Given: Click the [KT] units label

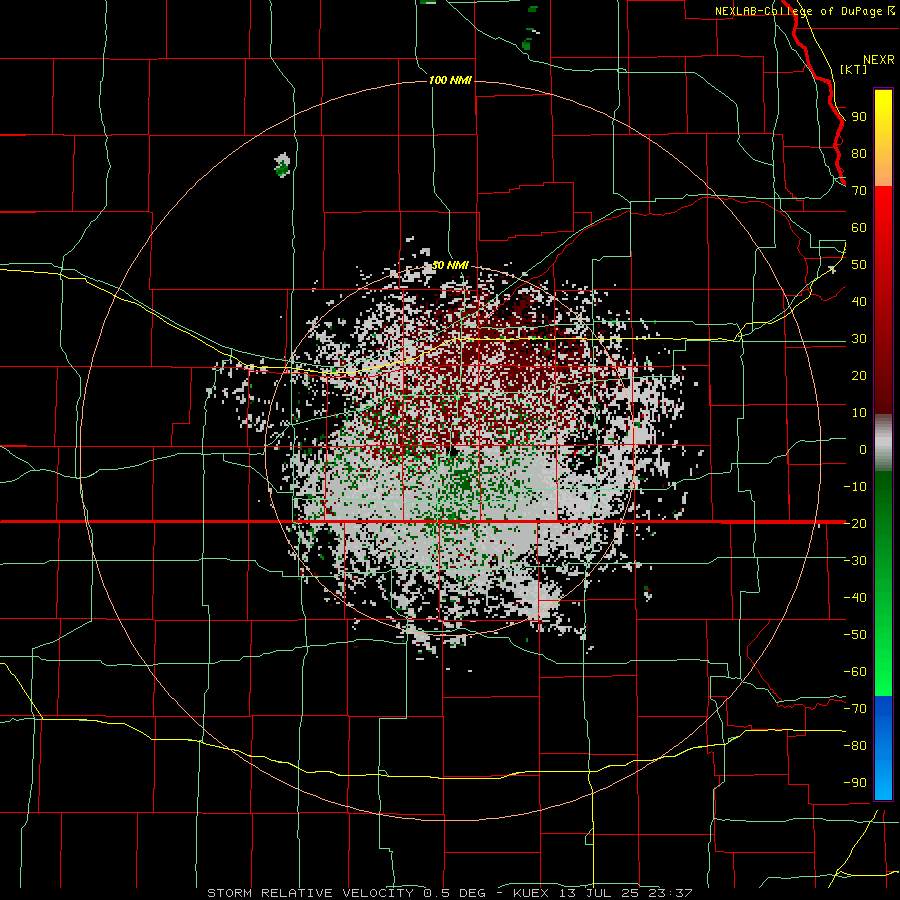Looking at the screenshot, I should pyautogui.click(x=853, y=69).
